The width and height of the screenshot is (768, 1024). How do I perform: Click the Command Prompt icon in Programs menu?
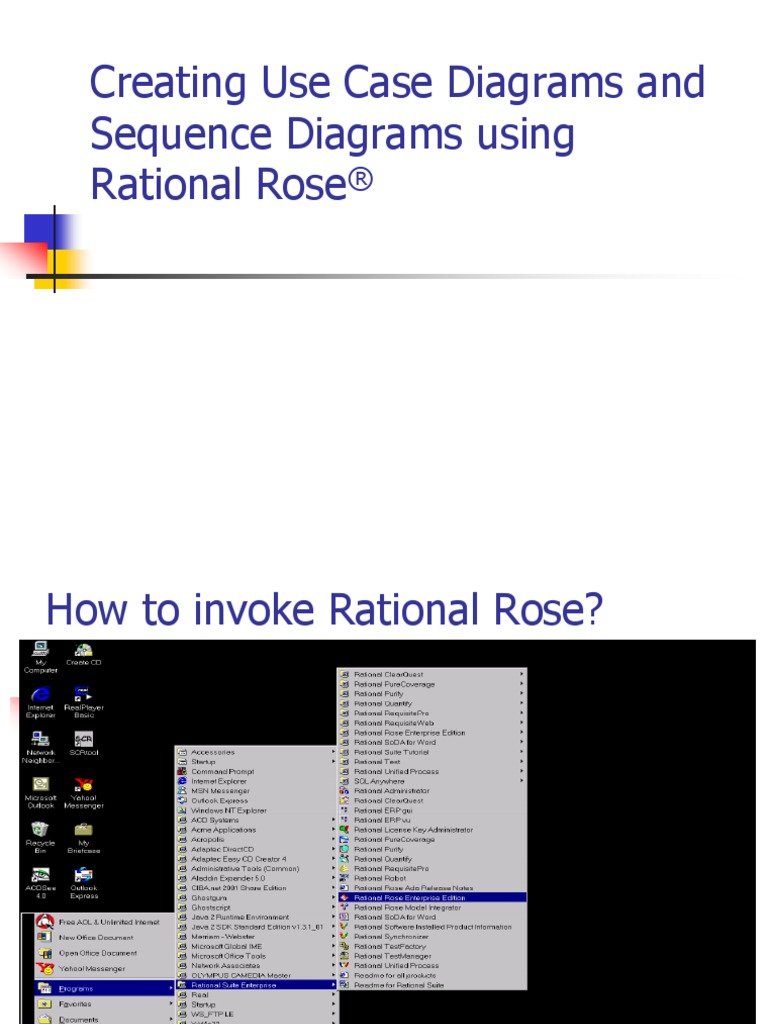point(182,771)
